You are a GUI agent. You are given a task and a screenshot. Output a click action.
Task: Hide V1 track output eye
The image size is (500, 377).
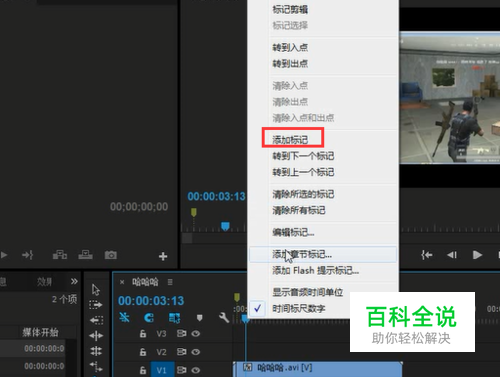coord(196,370)
